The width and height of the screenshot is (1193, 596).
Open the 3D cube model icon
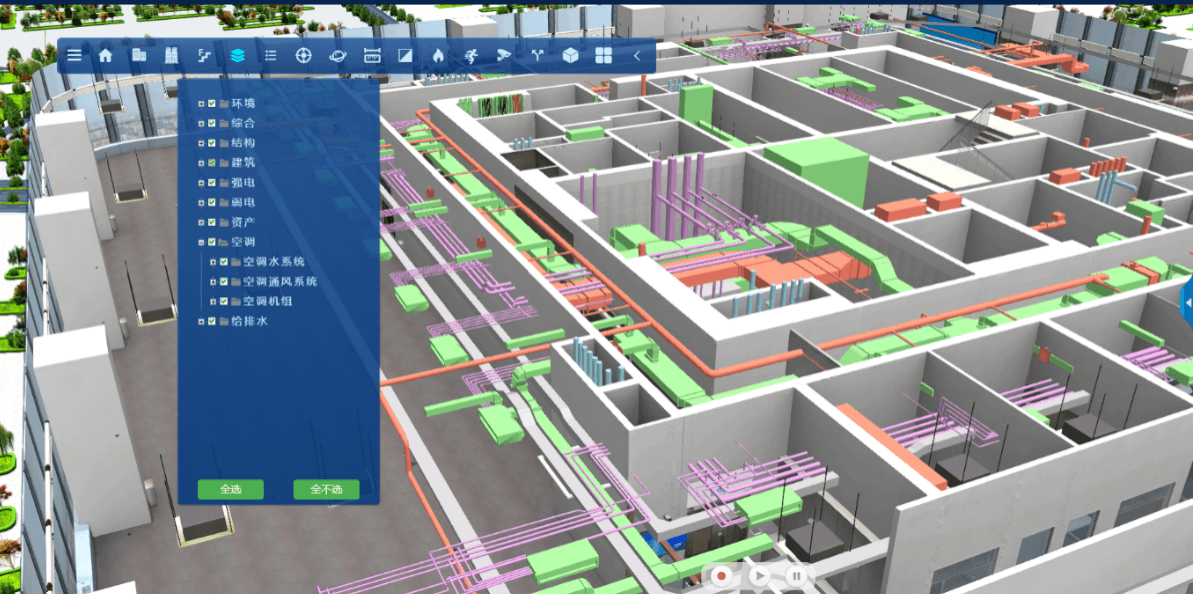point(570,56)
